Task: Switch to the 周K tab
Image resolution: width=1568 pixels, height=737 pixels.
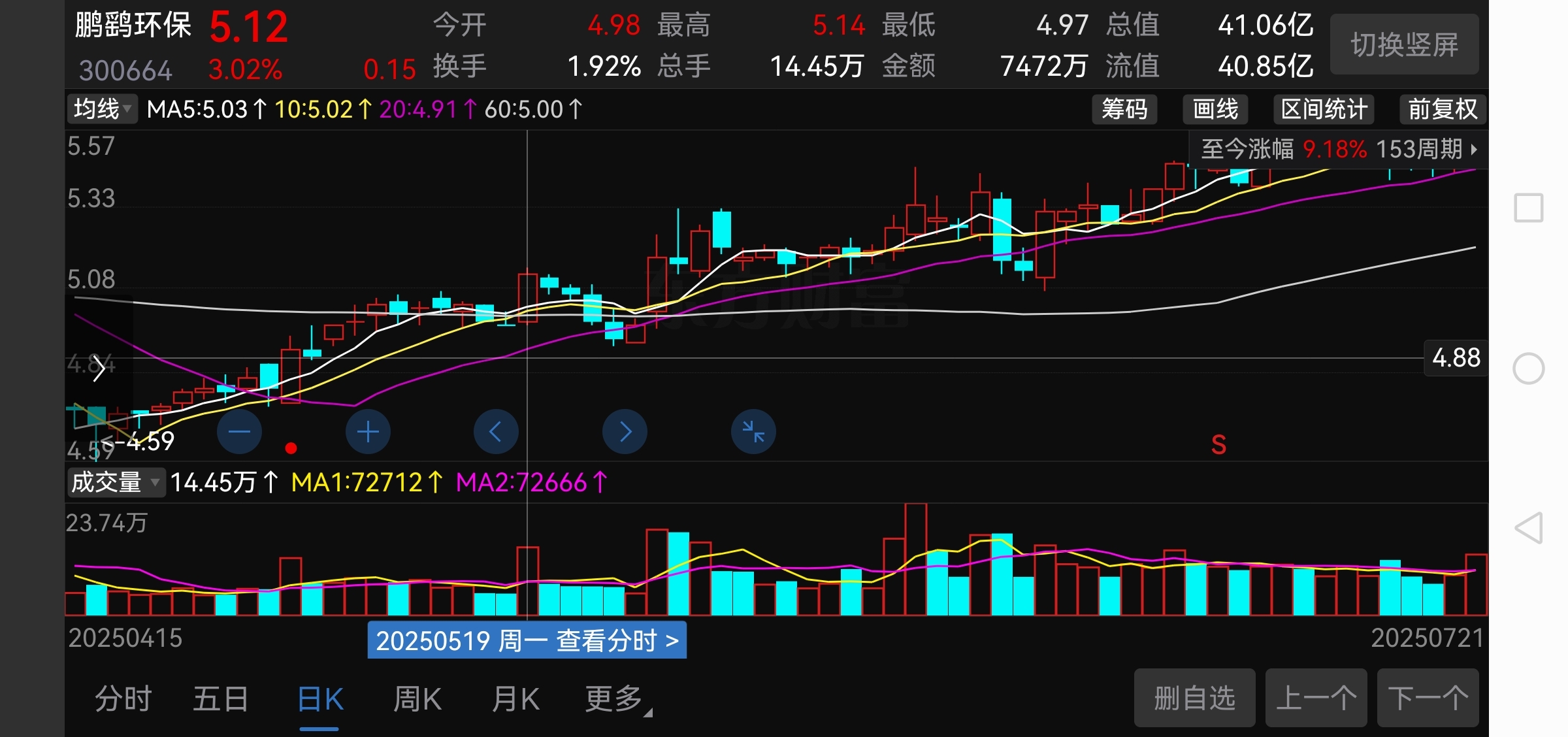Action: click(x=417, y=699)
